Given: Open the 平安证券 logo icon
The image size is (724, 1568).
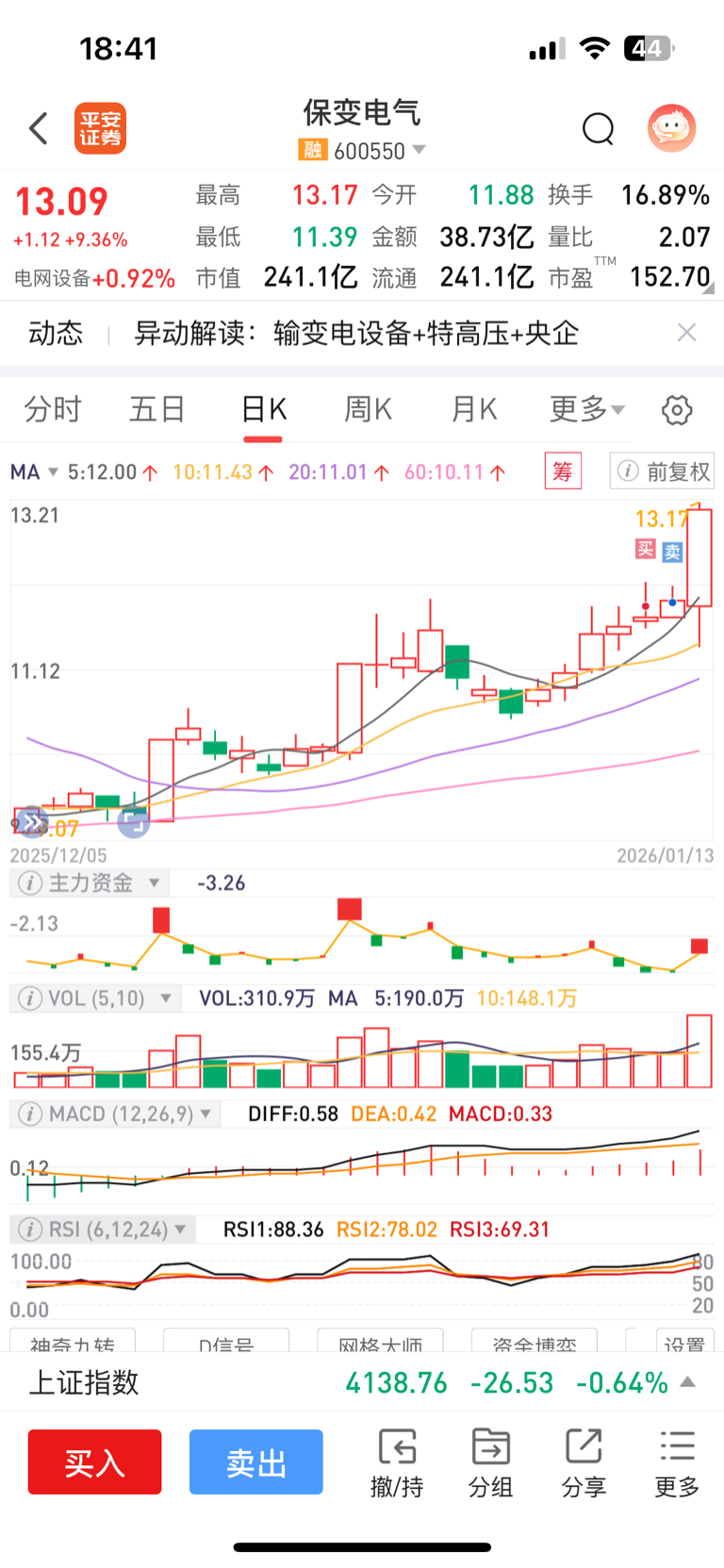Looking at the screenshot, I should pos(100,128).
